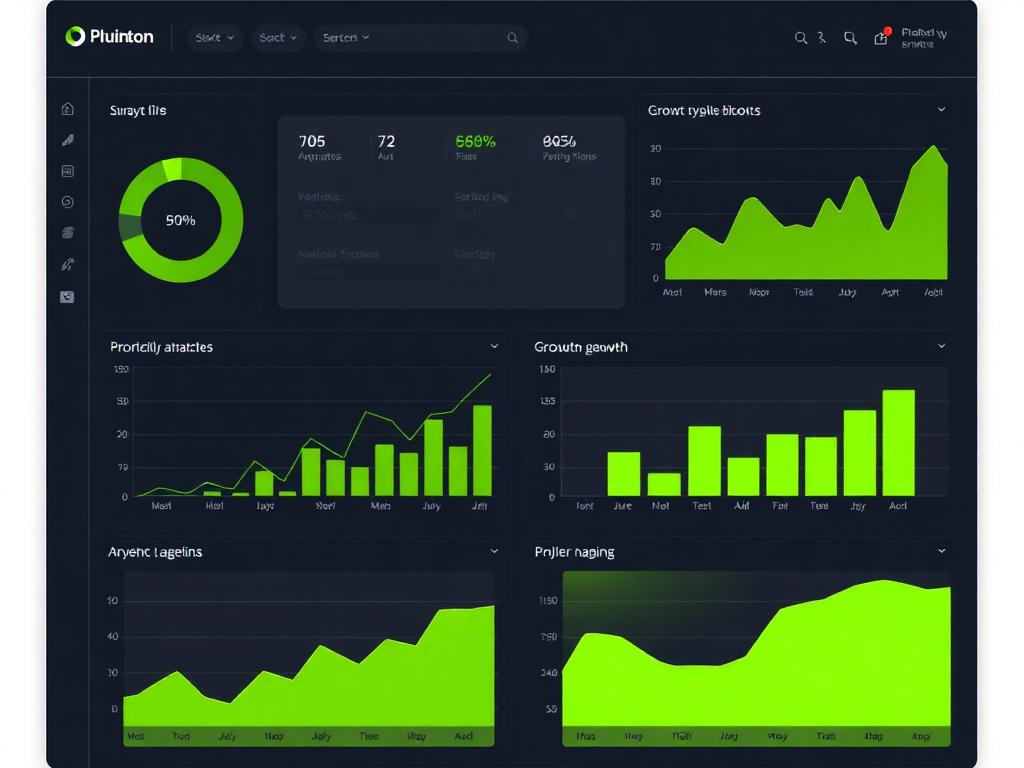
Task: Open the Sact dropdown in header
Action: point(278,38)
